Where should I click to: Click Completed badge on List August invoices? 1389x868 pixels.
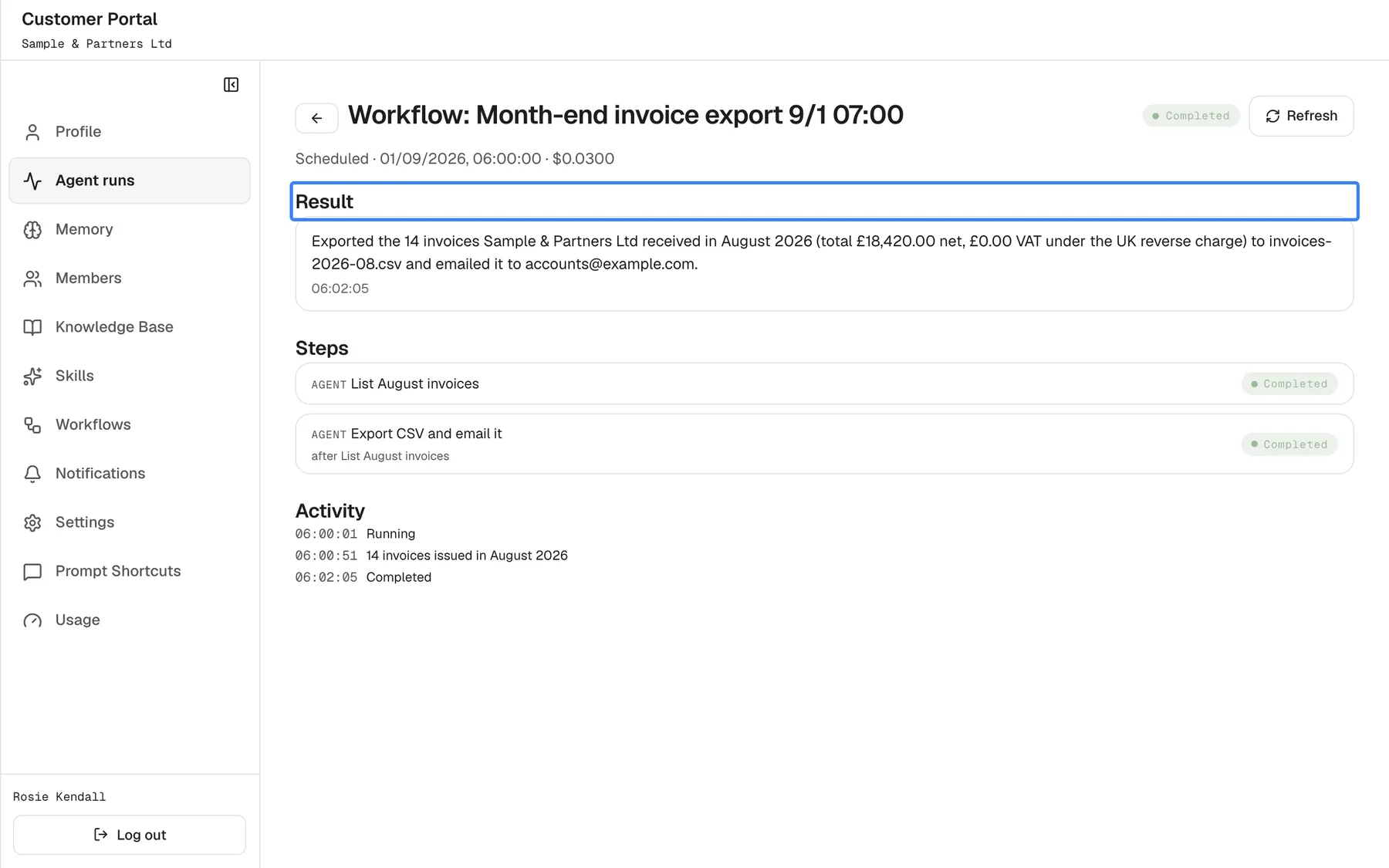1289,383
